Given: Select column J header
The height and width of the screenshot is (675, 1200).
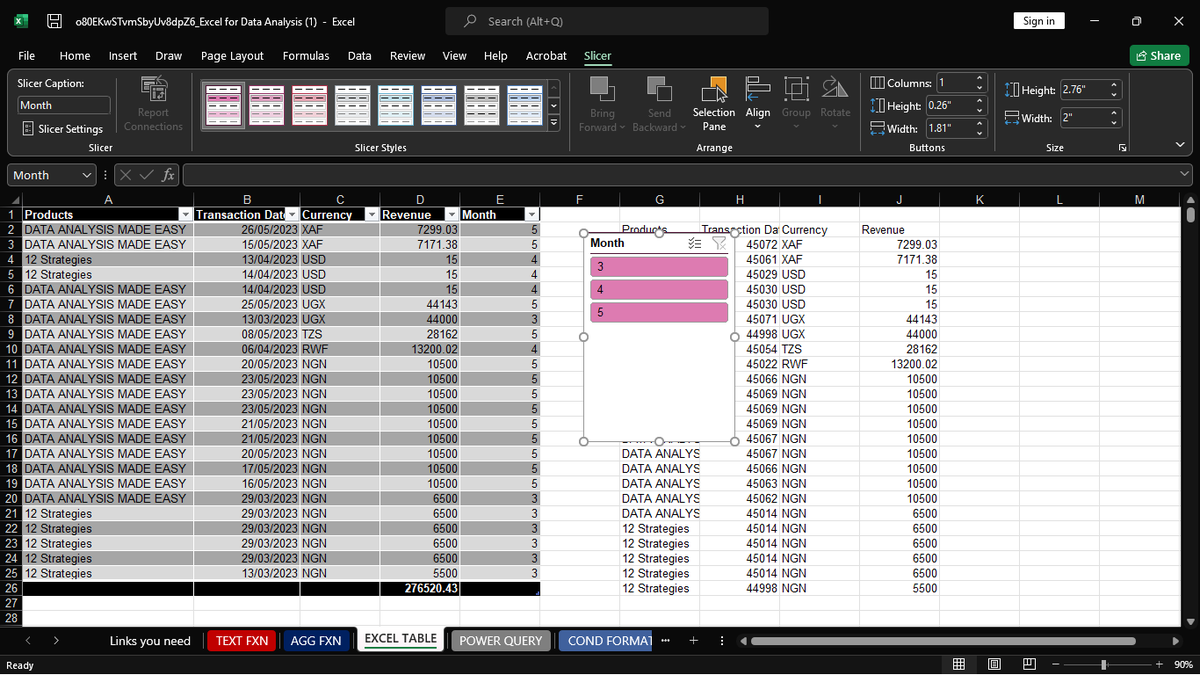Looking at the screenshot, I should coord(898,200).
